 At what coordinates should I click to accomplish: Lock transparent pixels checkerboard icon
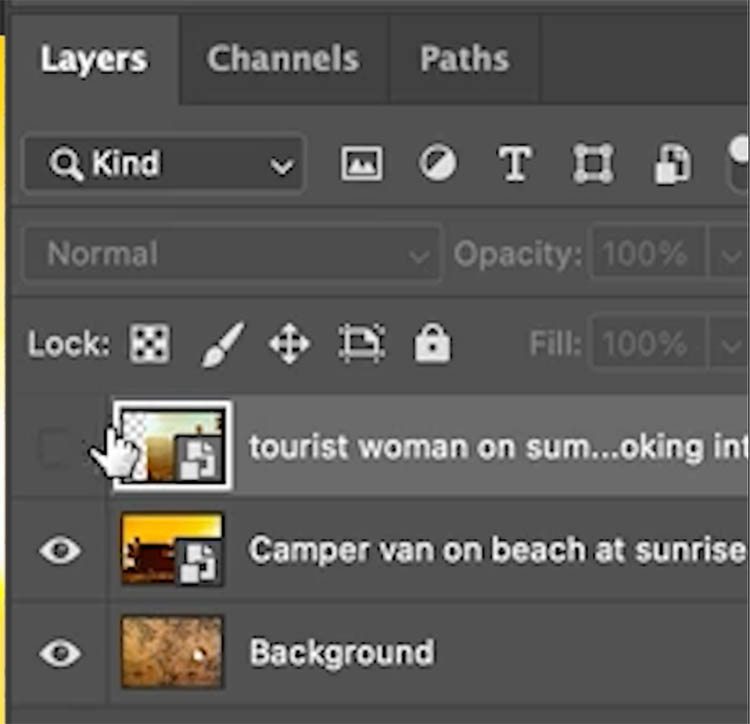point(150,345)
